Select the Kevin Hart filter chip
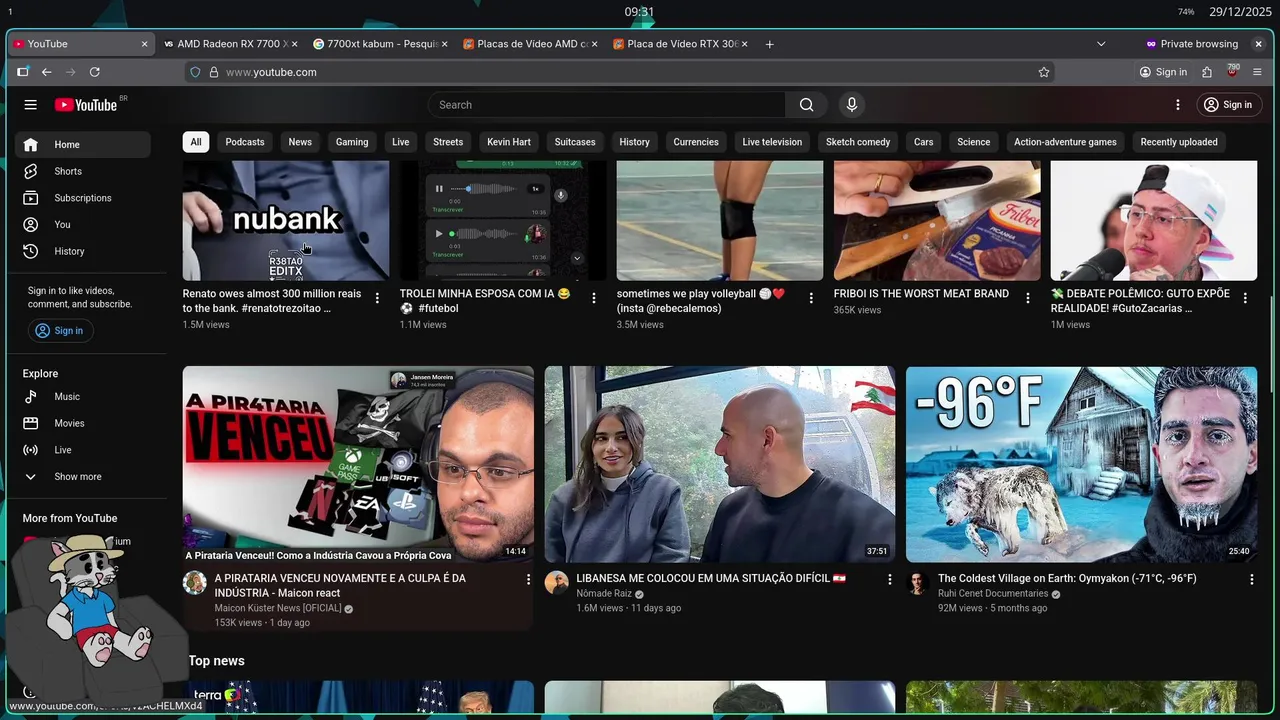Viewport: 1280px width, 720px height. pyautogui.click(x=509, y=142)
